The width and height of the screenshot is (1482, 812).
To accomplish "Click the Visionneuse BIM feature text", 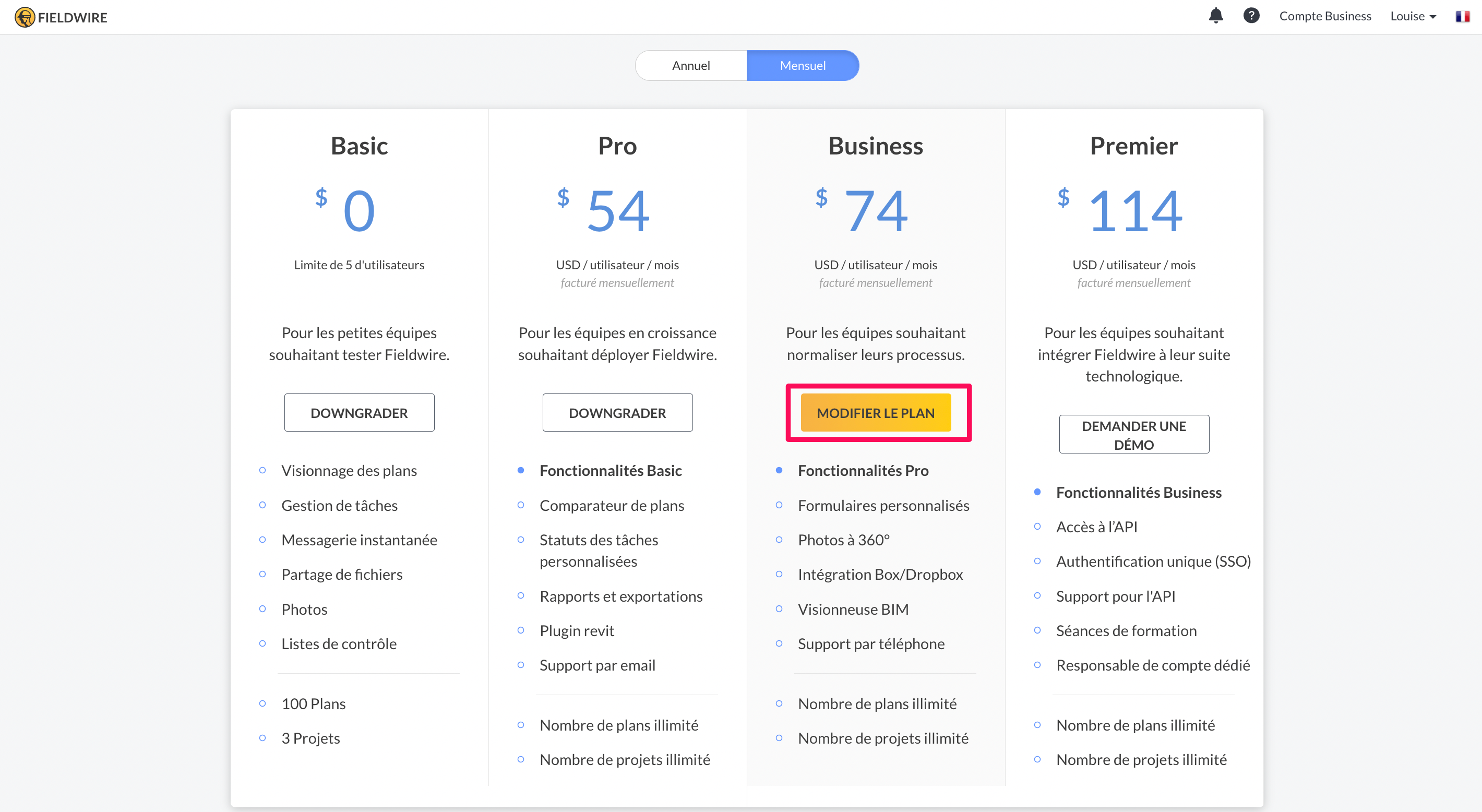I will (853, 609).
